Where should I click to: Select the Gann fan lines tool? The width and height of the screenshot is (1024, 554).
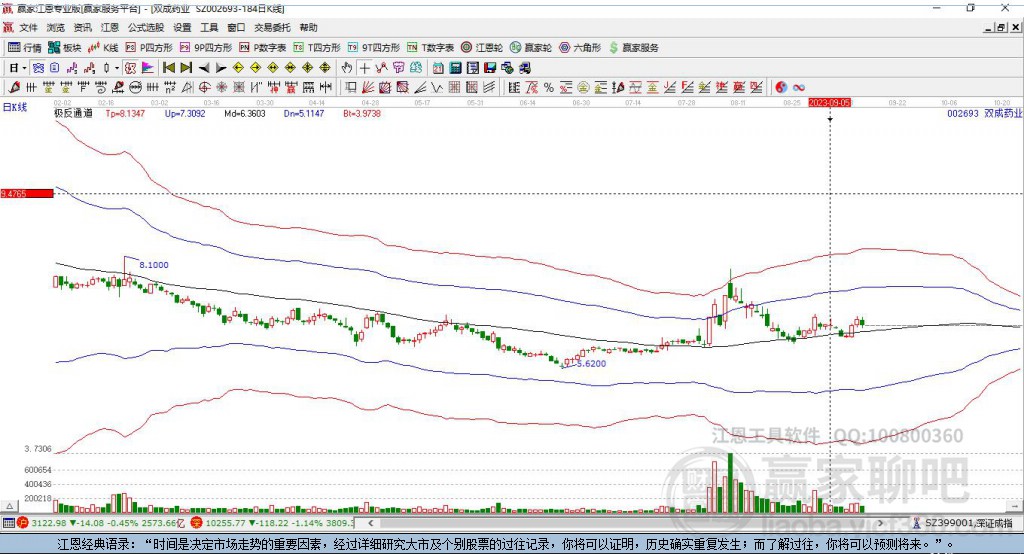tap(368, 88)
